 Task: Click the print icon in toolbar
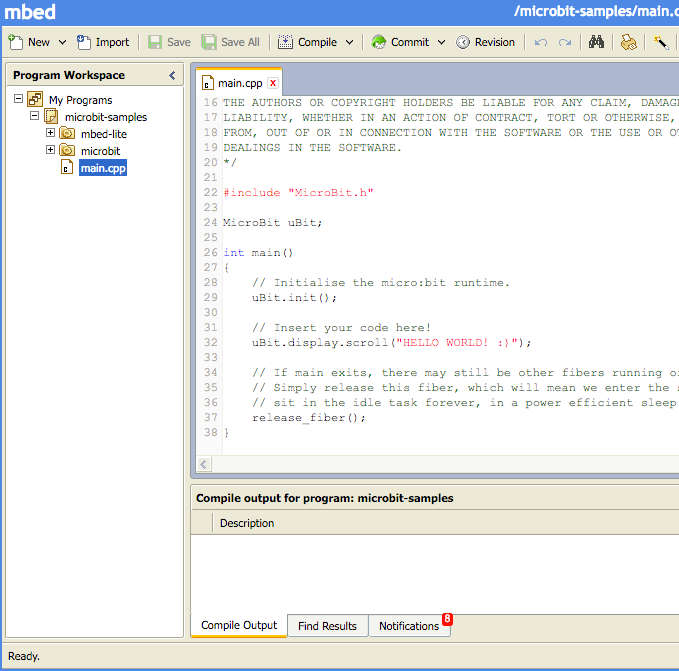628,42
